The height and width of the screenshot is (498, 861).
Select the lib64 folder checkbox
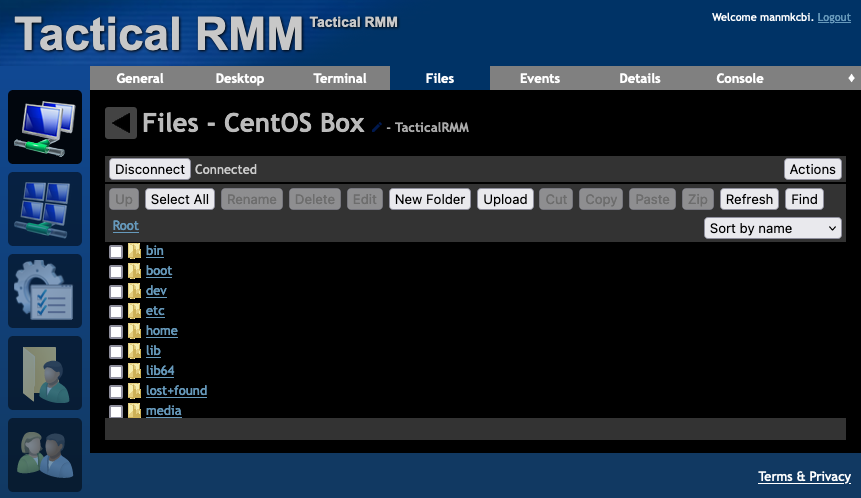(x=116, y=372)
